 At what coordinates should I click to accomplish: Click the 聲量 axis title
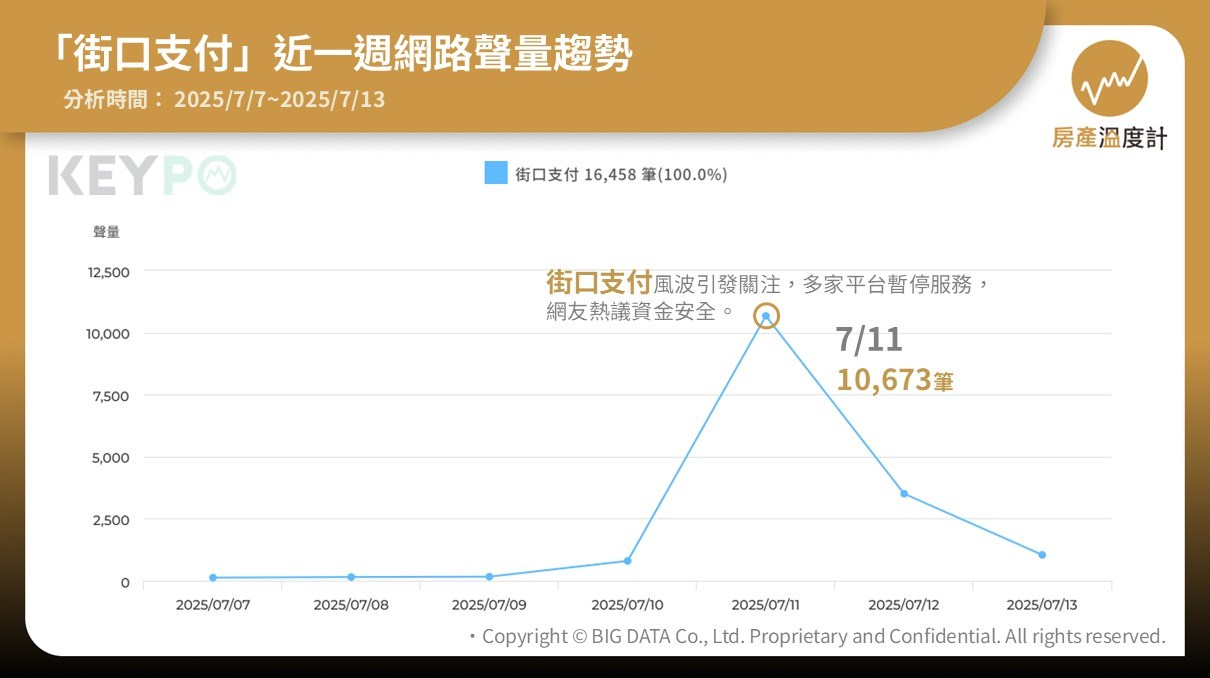(x=107, y=232)
